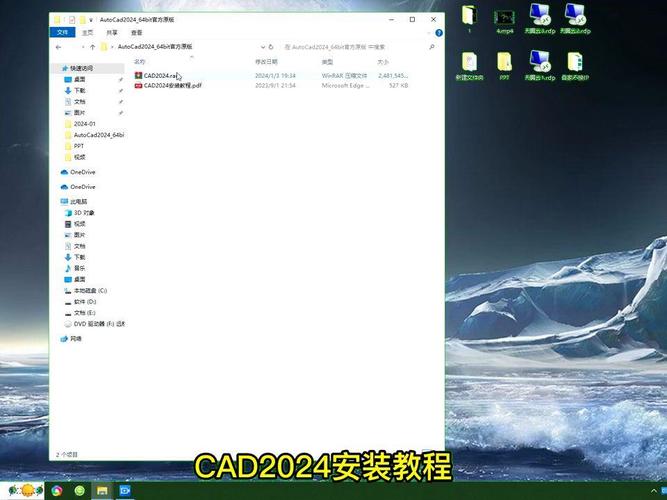The image size is (667, 500).
Task: Open the rightmost folder in bottom desktop row
Action: pos(575,66)
